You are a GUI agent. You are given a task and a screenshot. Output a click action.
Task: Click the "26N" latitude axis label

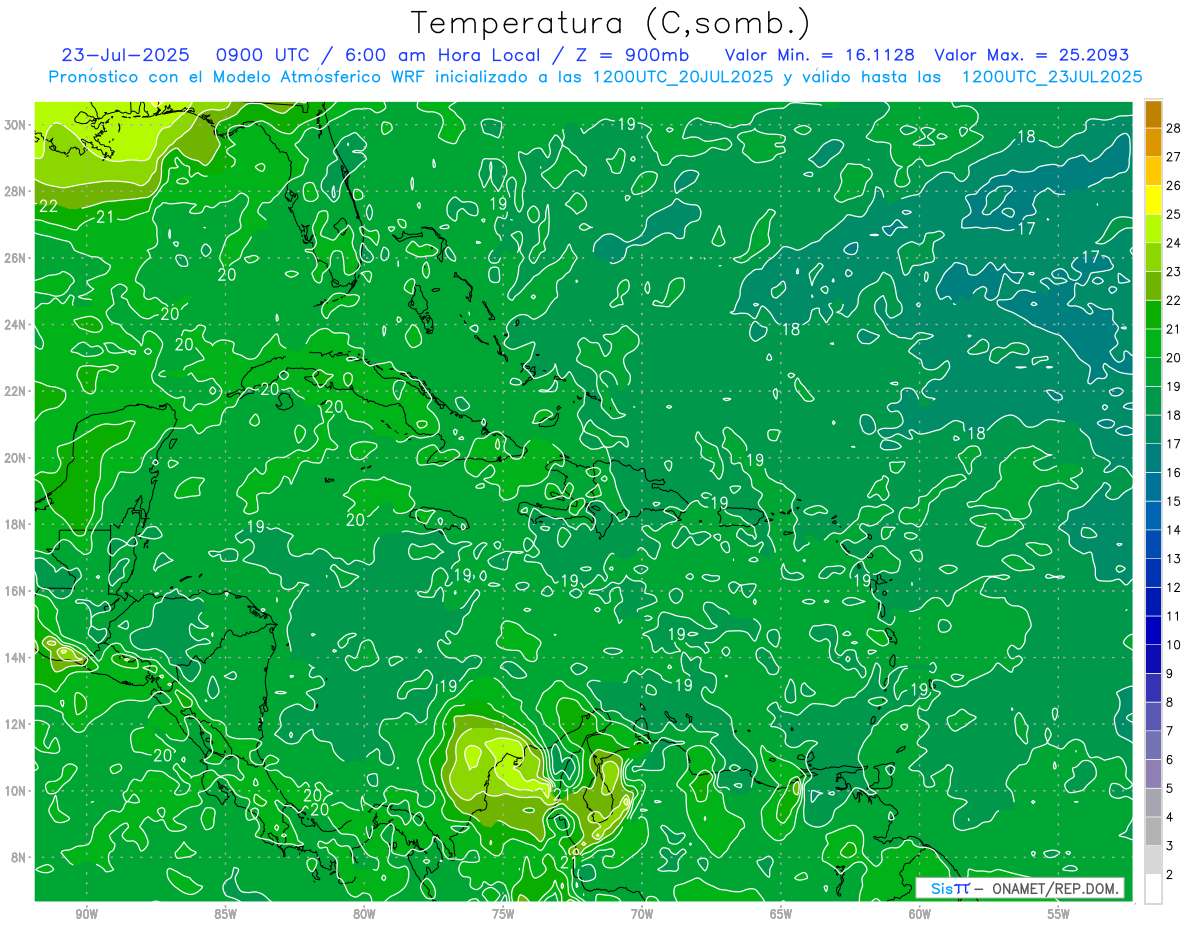point(16,258)
